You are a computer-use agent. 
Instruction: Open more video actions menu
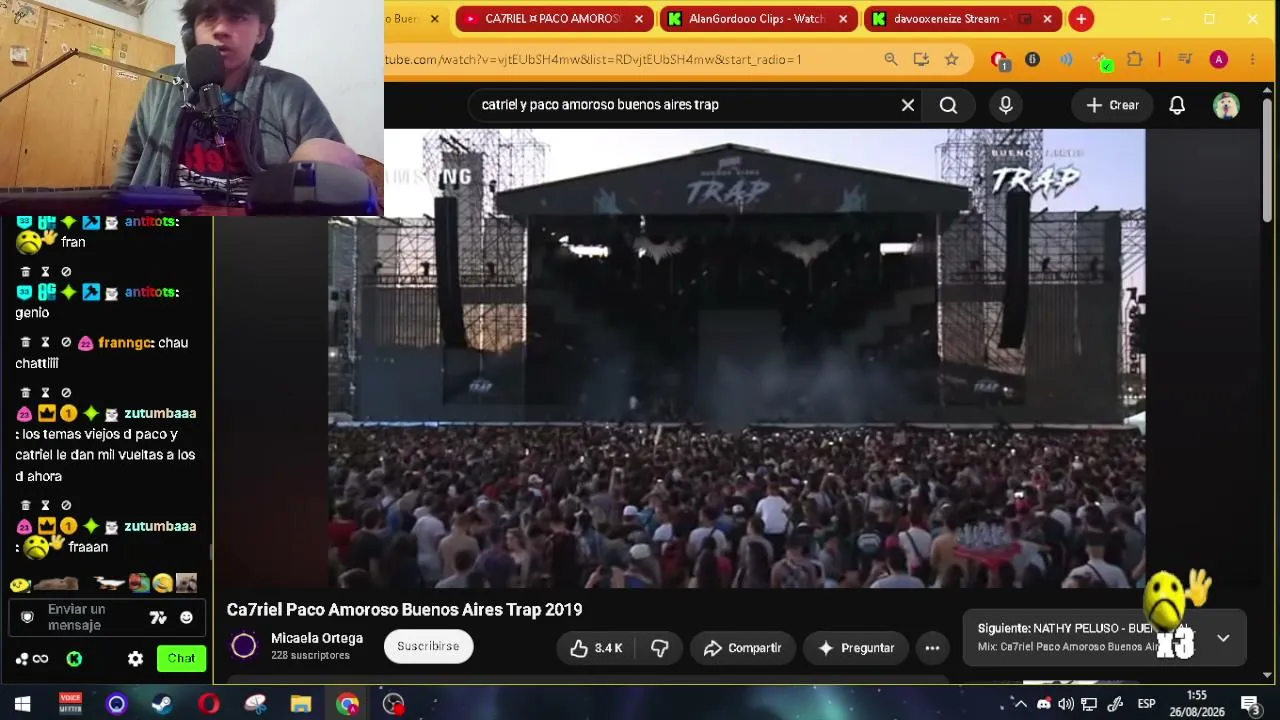point(932,648)
